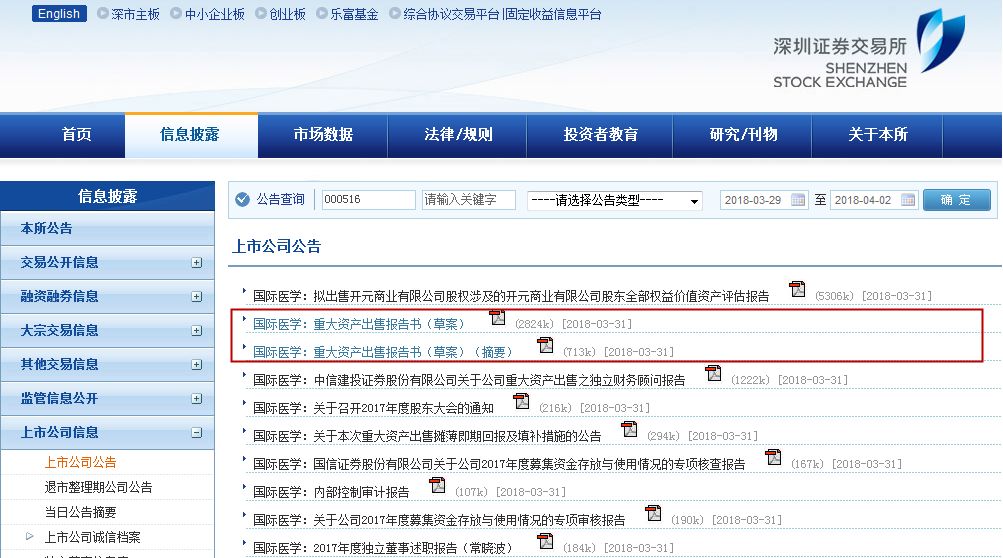Expand 监管信息公开 sidebar section
This screenshot has width=1003, height=558.
[197, 398]
